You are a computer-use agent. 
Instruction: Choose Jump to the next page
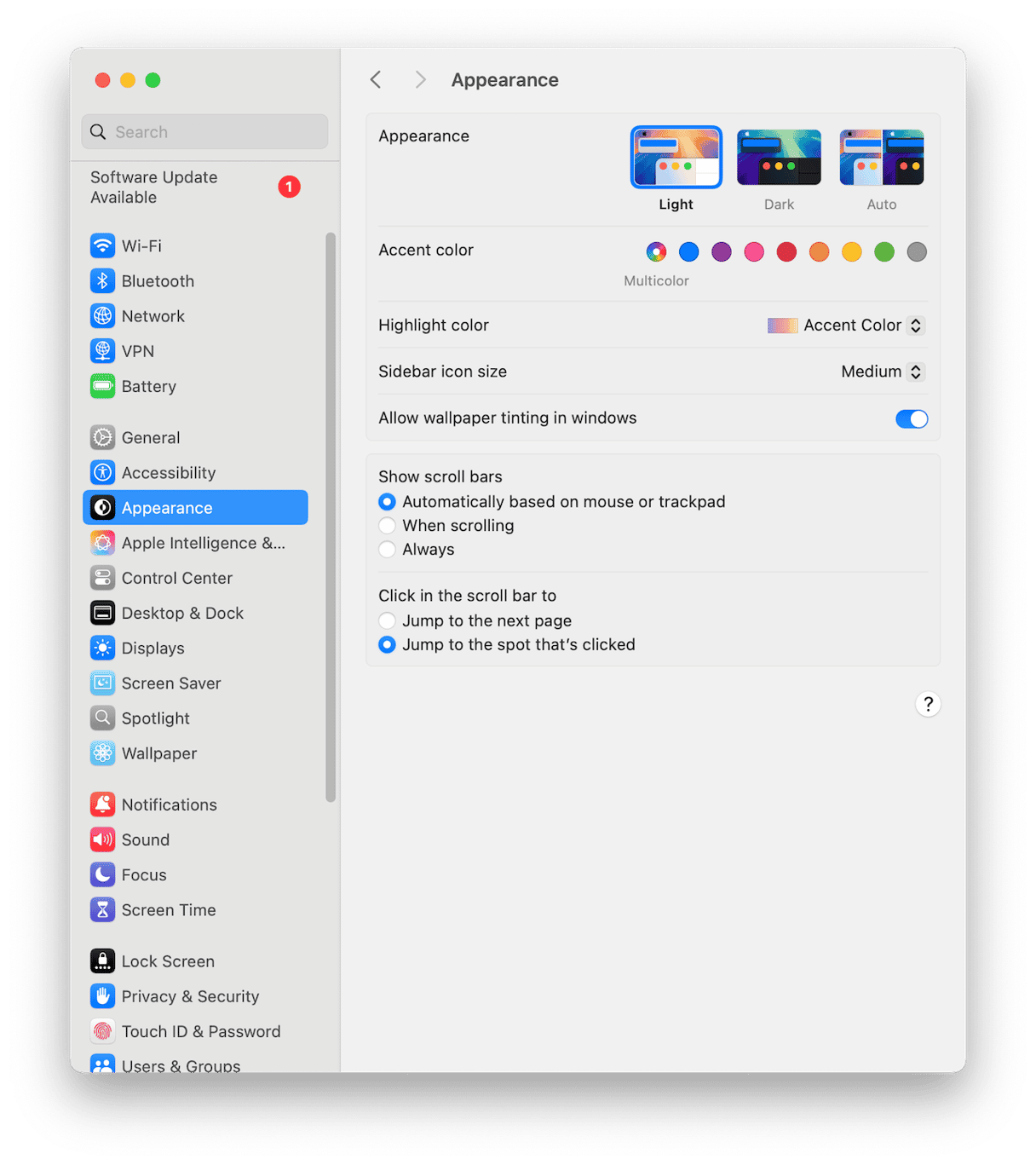pos(388,620)
